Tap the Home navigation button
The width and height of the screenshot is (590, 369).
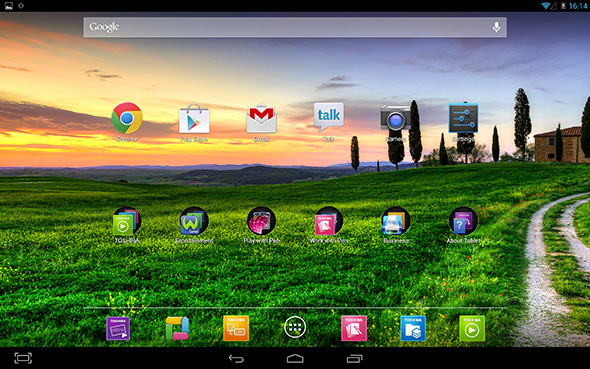[295, 358]
